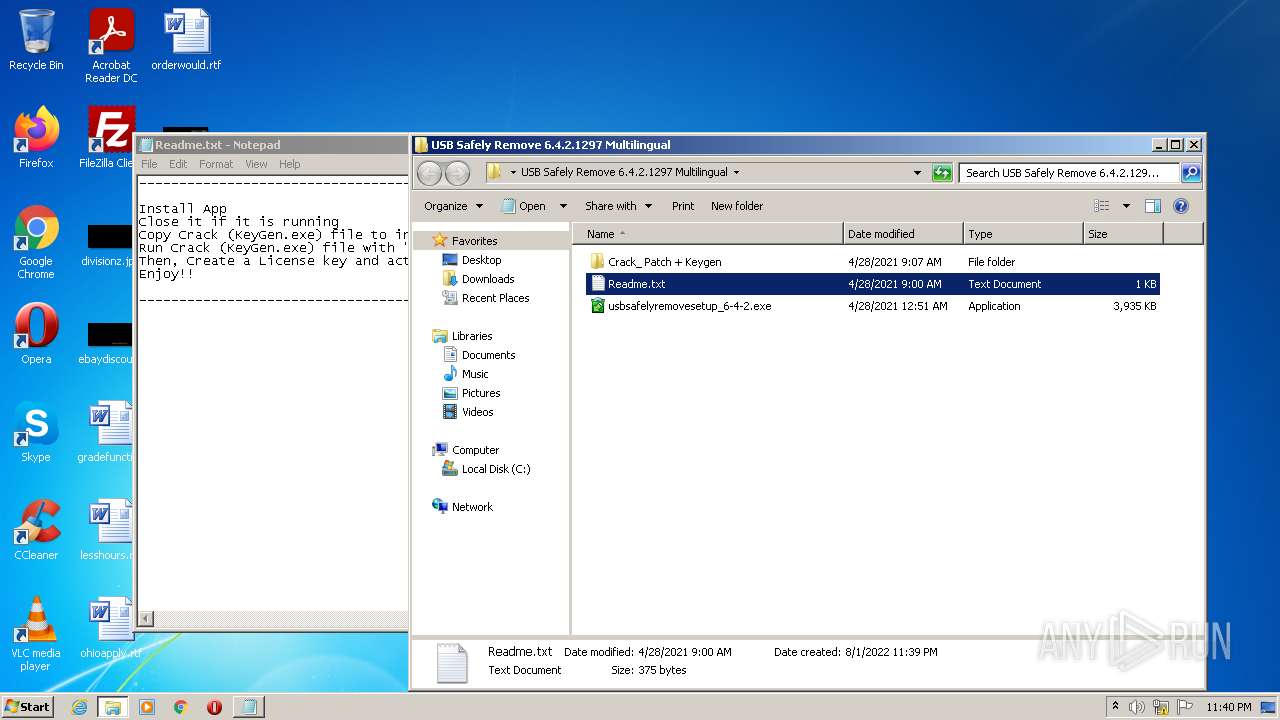Show hidden tray icons arrow
This screenshot has height=720, width=1280.
click(1115, 707)
